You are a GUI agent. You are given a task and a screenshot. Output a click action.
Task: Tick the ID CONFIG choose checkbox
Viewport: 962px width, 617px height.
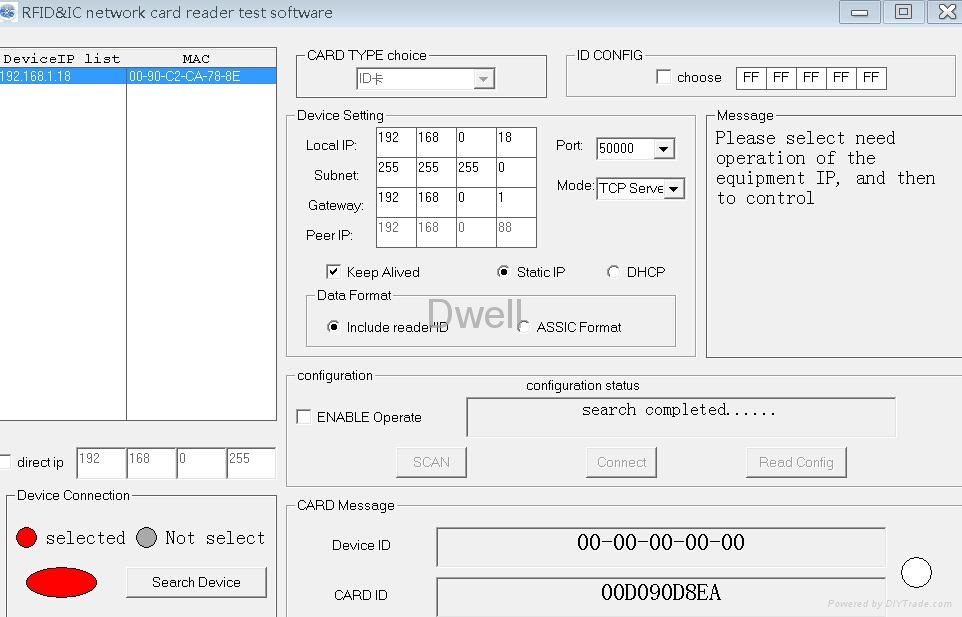pos(663,77)
